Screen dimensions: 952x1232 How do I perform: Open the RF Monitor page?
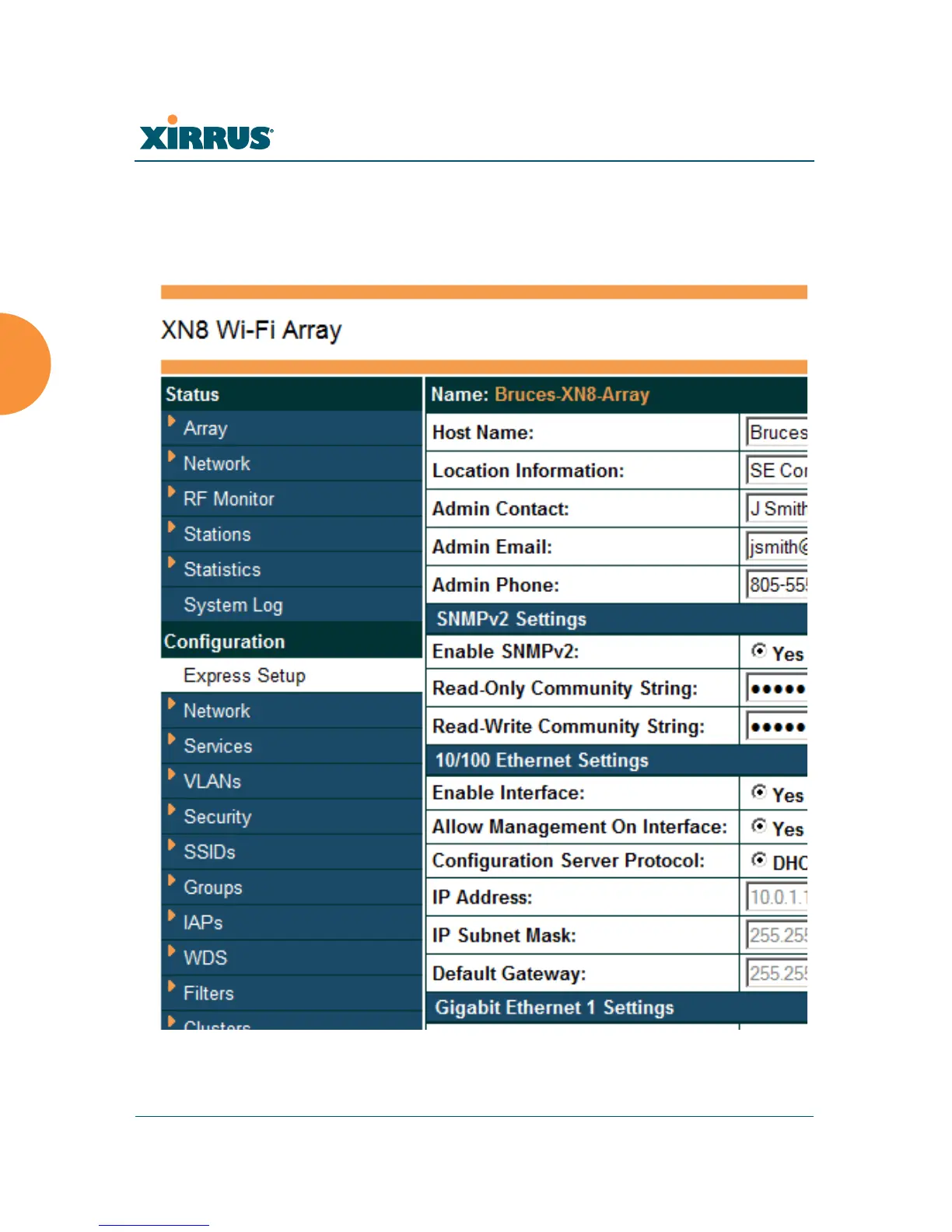click(229, 499)
